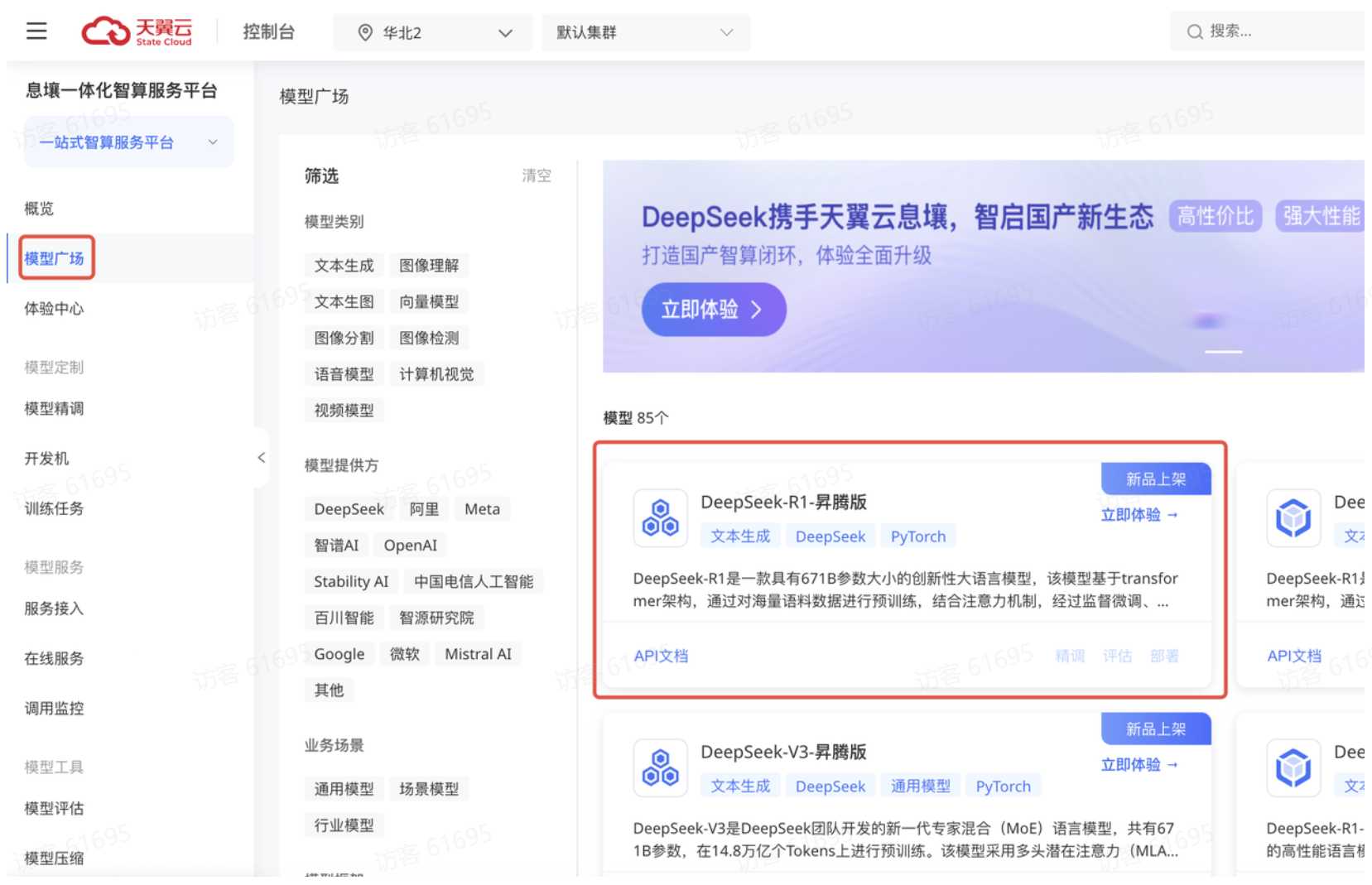Click the PyTorch tag on the DeepSeek-R1-昇腾版 card

917,536
